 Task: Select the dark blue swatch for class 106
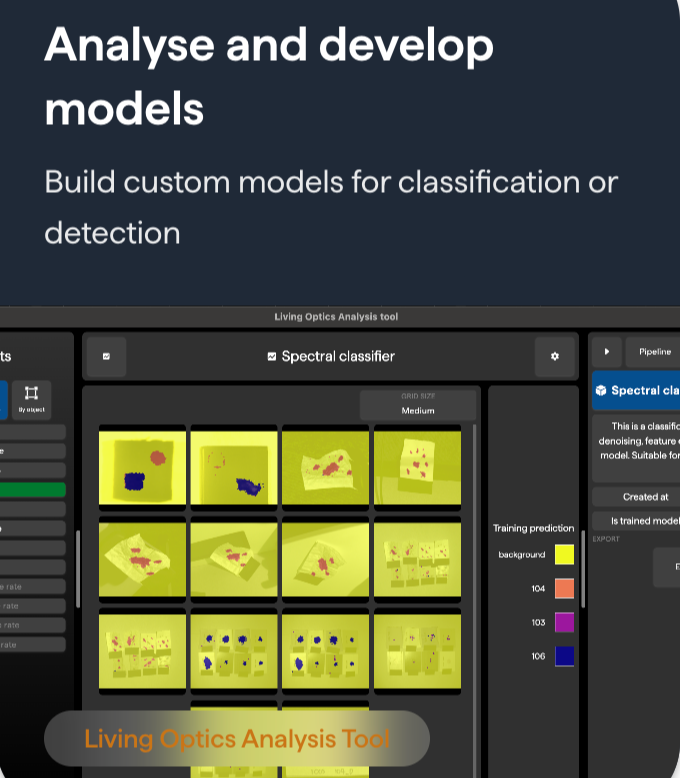(564, 656)
